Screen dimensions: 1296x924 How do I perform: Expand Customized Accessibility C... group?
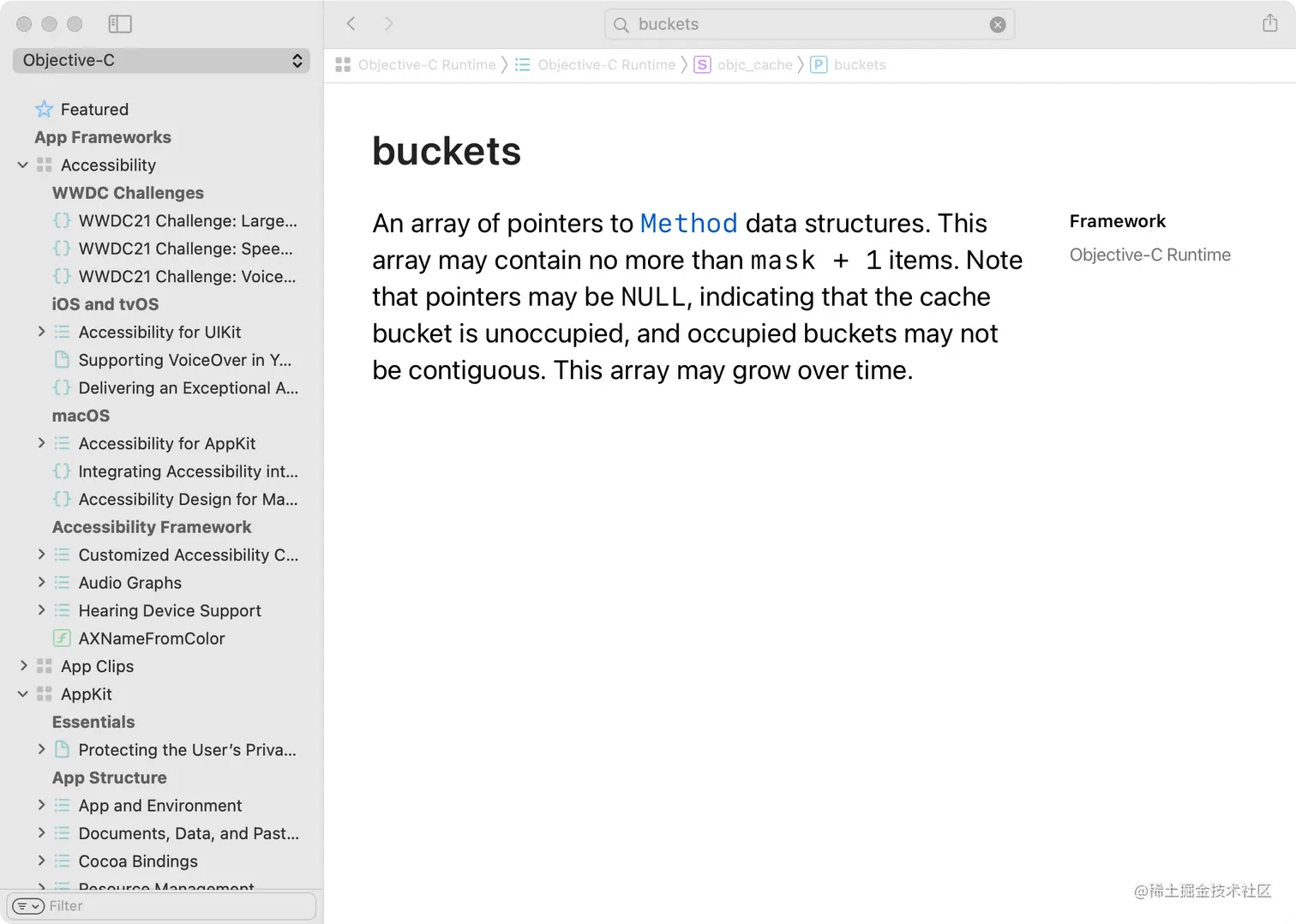41,555
